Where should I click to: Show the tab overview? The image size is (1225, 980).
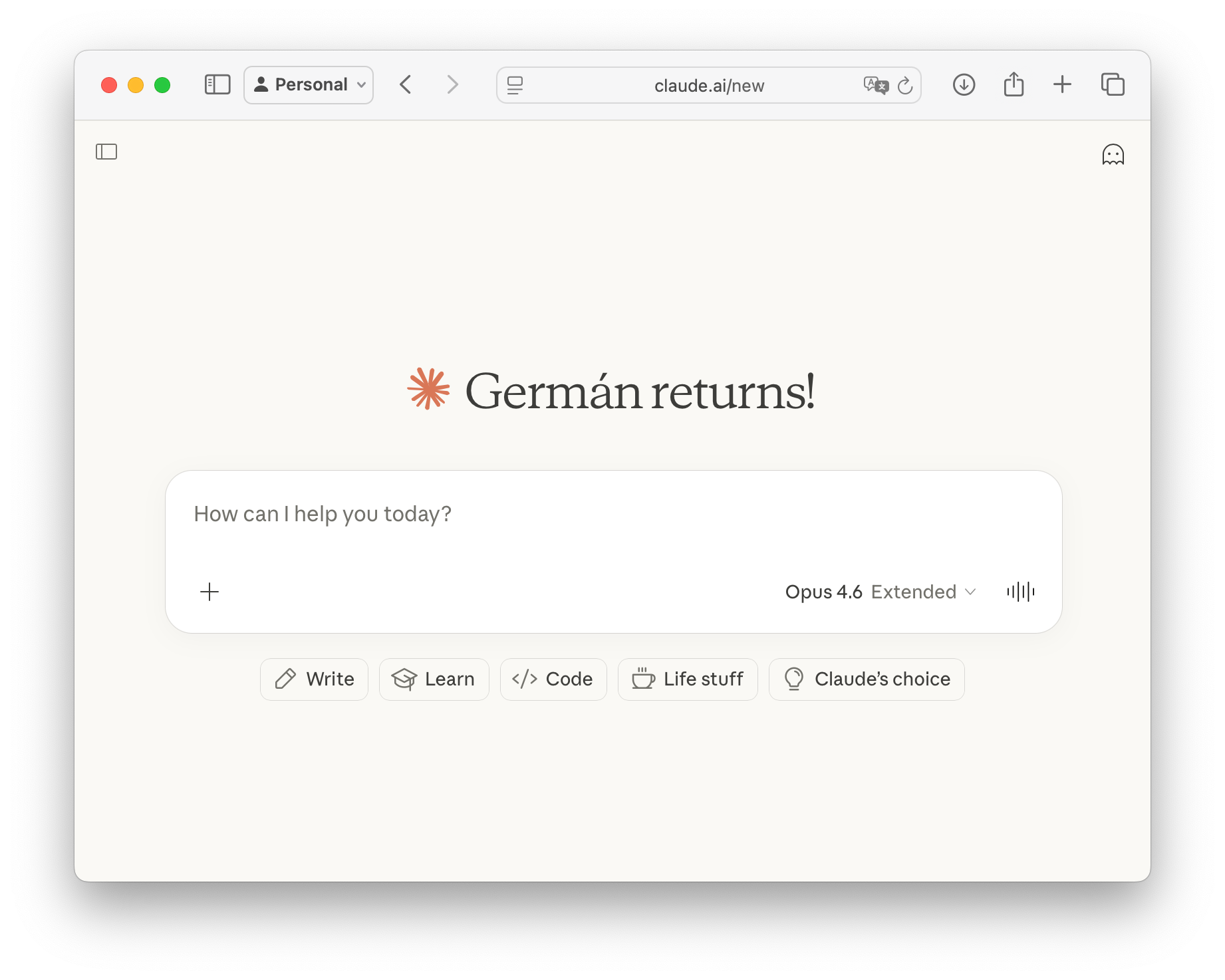[x=1113, y=84]
